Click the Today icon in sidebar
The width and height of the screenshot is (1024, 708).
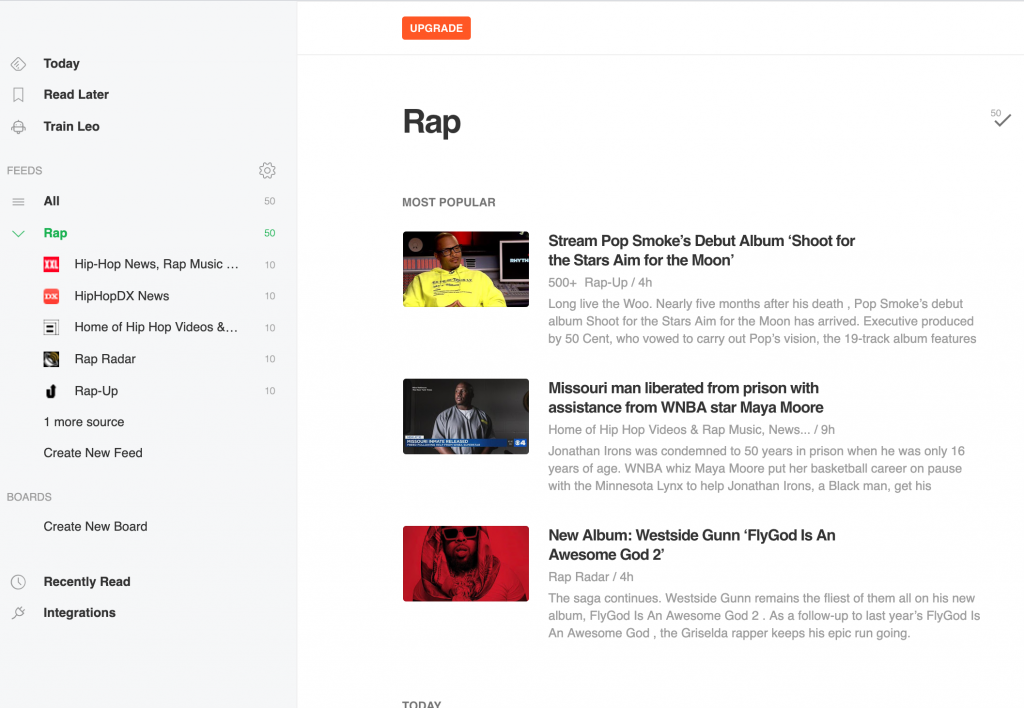tap(18, 64)
